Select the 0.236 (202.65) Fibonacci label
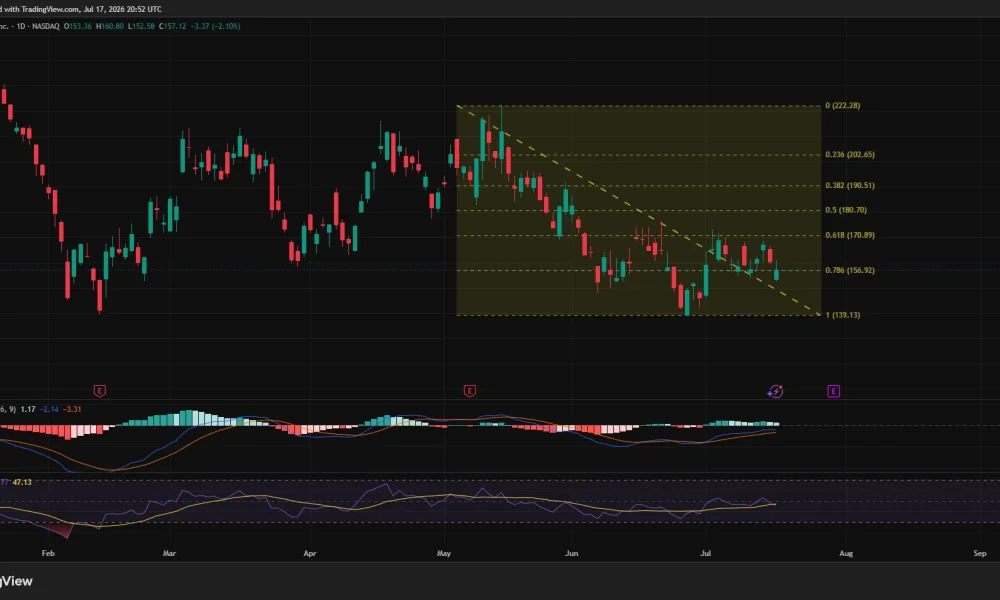 click(849, 155)
